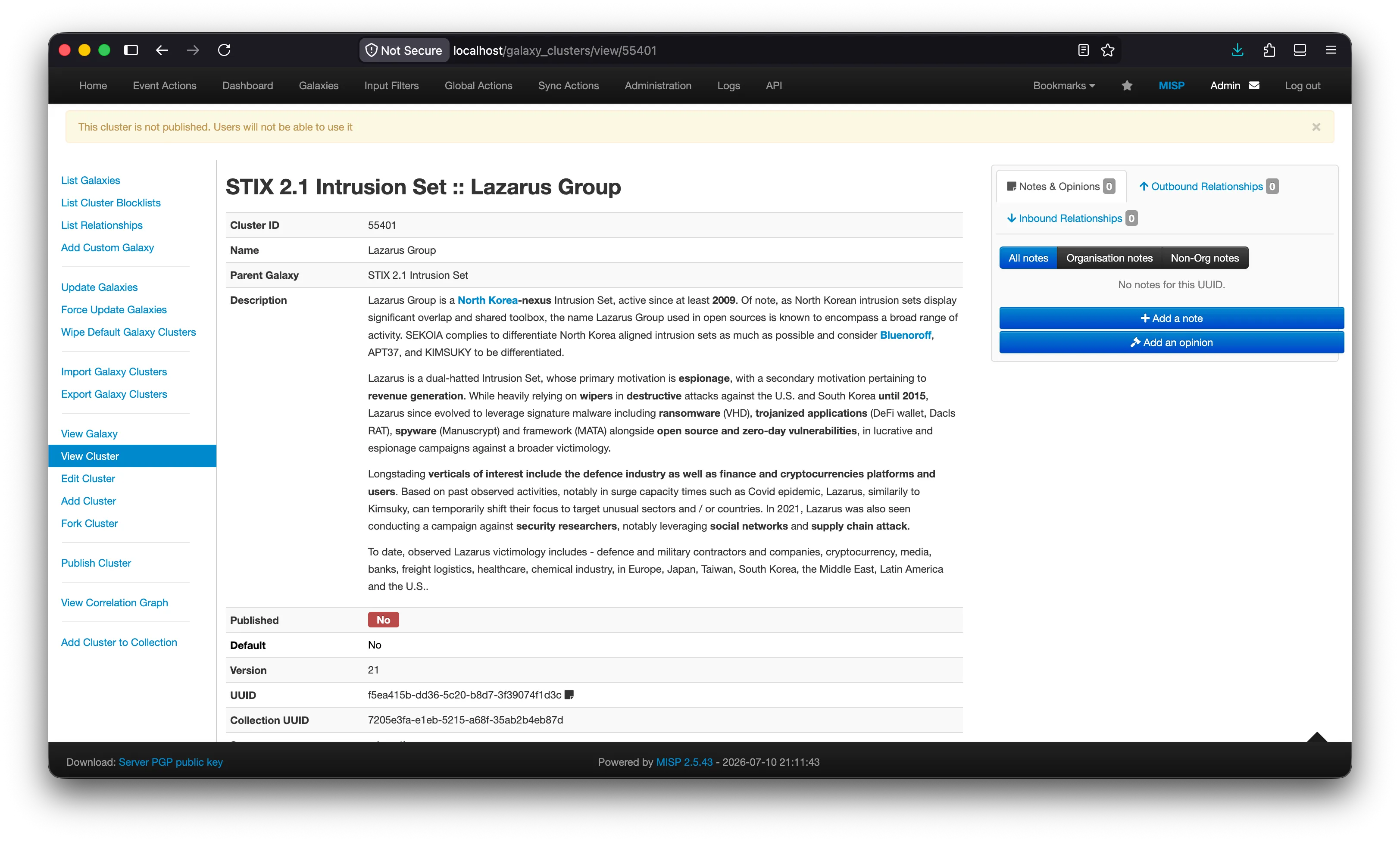Select the Non-Org notes filter

tap(1204, 258)
